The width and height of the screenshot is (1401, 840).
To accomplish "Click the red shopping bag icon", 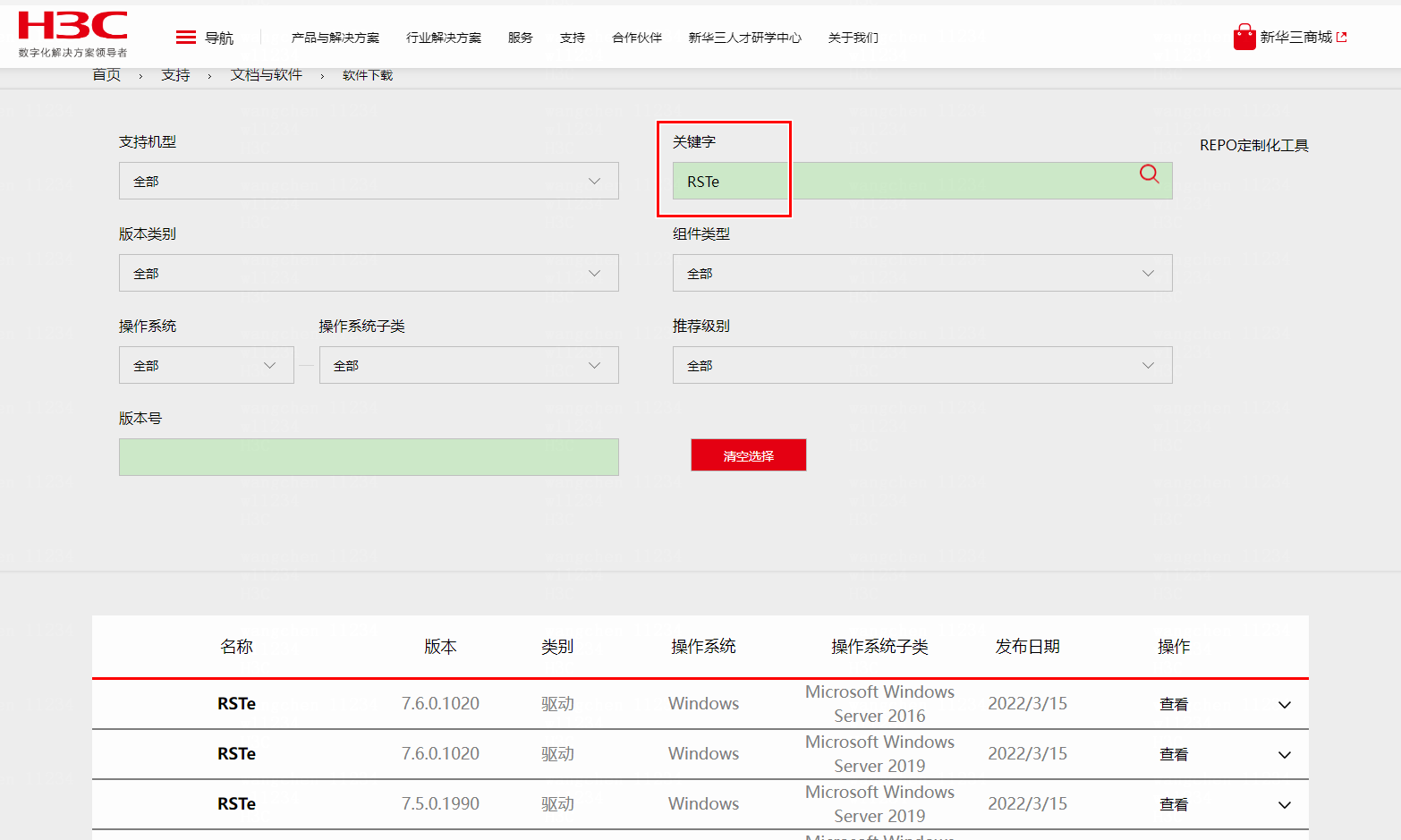I will (x=1244, y=37).
